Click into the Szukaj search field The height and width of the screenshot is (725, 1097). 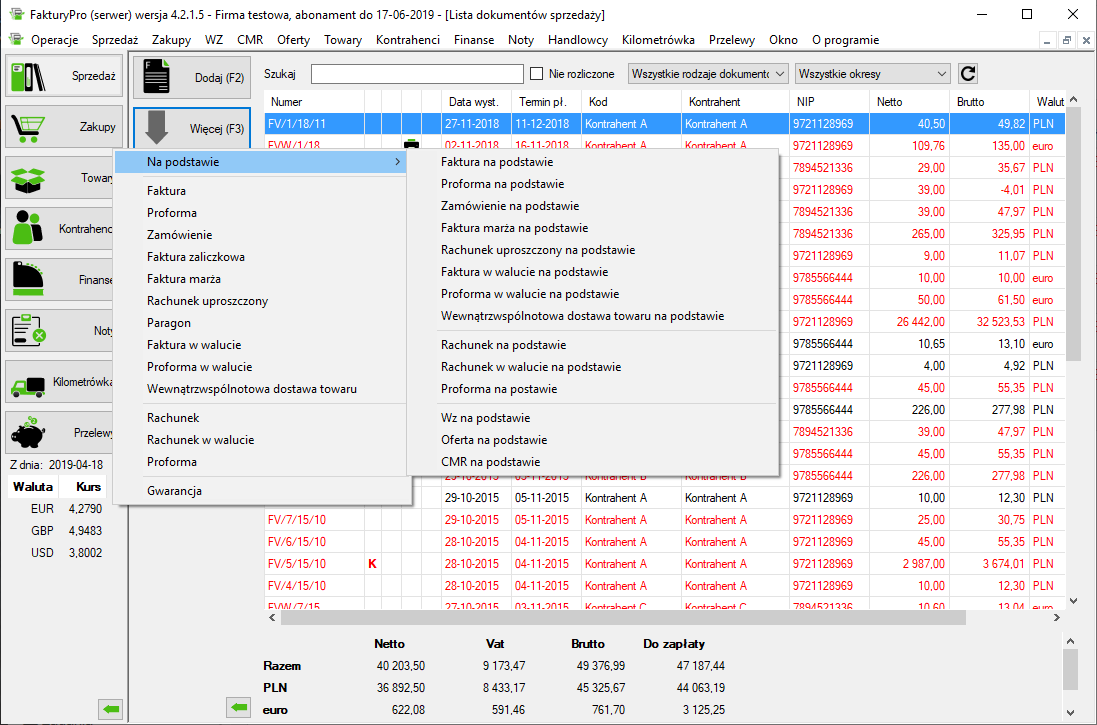tap(417, 74)
